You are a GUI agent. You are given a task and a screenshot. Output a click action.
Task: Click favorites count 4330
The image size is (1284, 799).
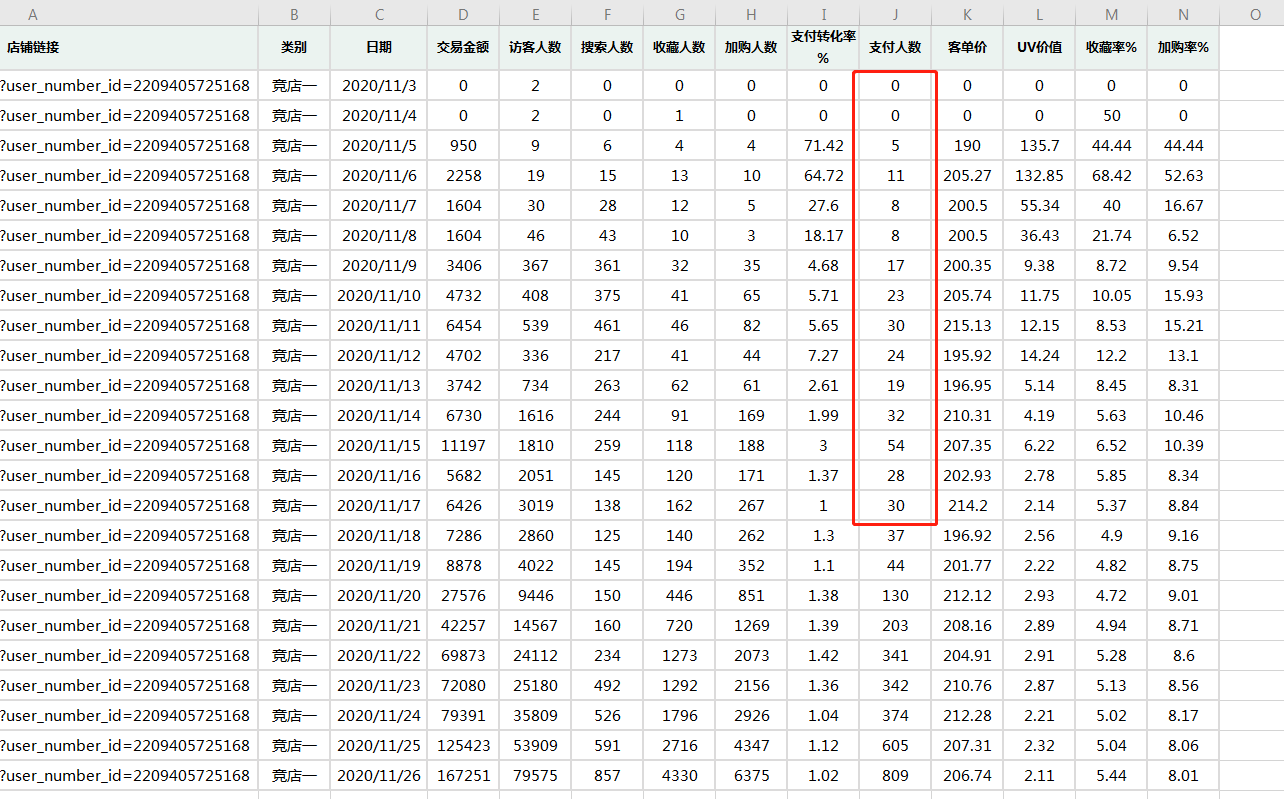pyautogui.click(x=679, y=776)
